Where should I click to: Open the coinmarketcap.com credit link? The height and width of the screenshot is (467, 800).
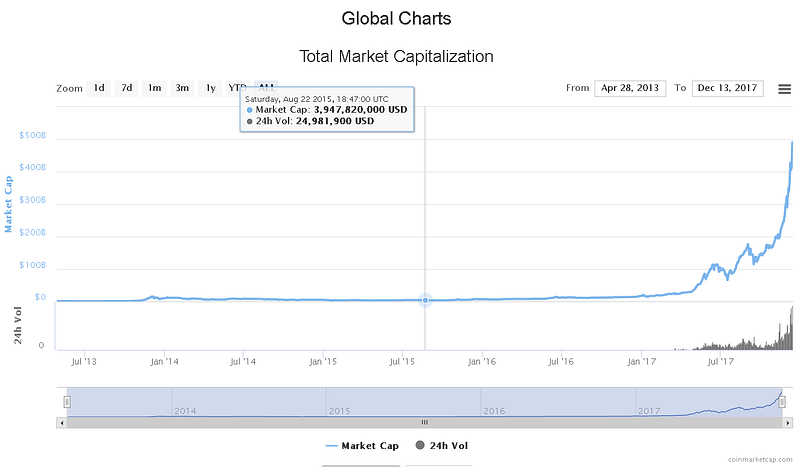pyautogui.click(x=761, y=459)
